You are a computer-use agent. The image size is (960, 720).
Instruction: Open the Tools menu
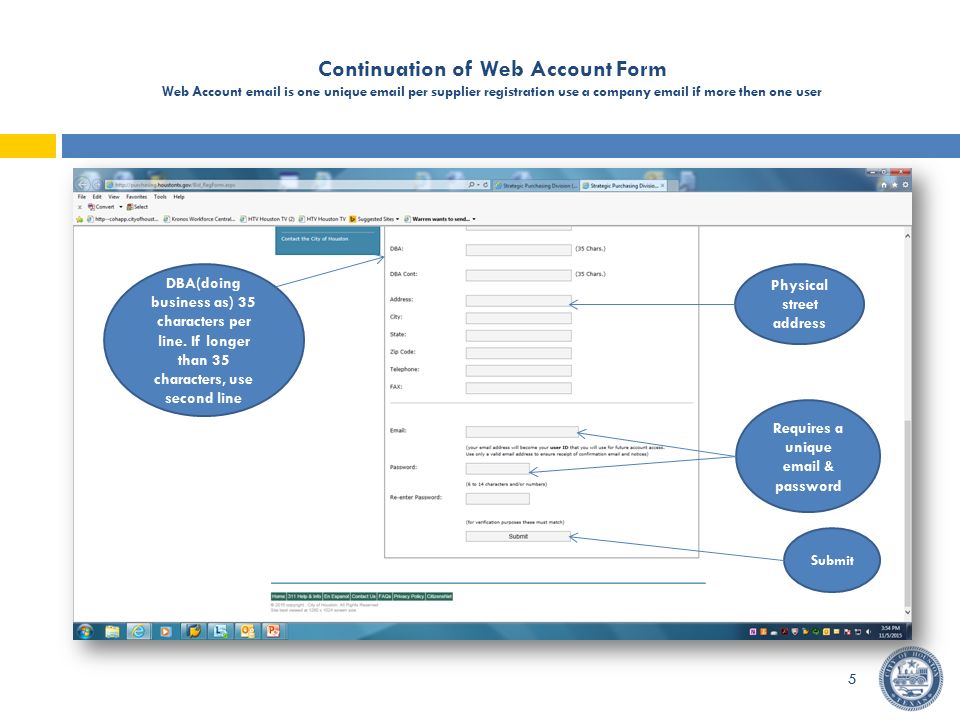160,197
